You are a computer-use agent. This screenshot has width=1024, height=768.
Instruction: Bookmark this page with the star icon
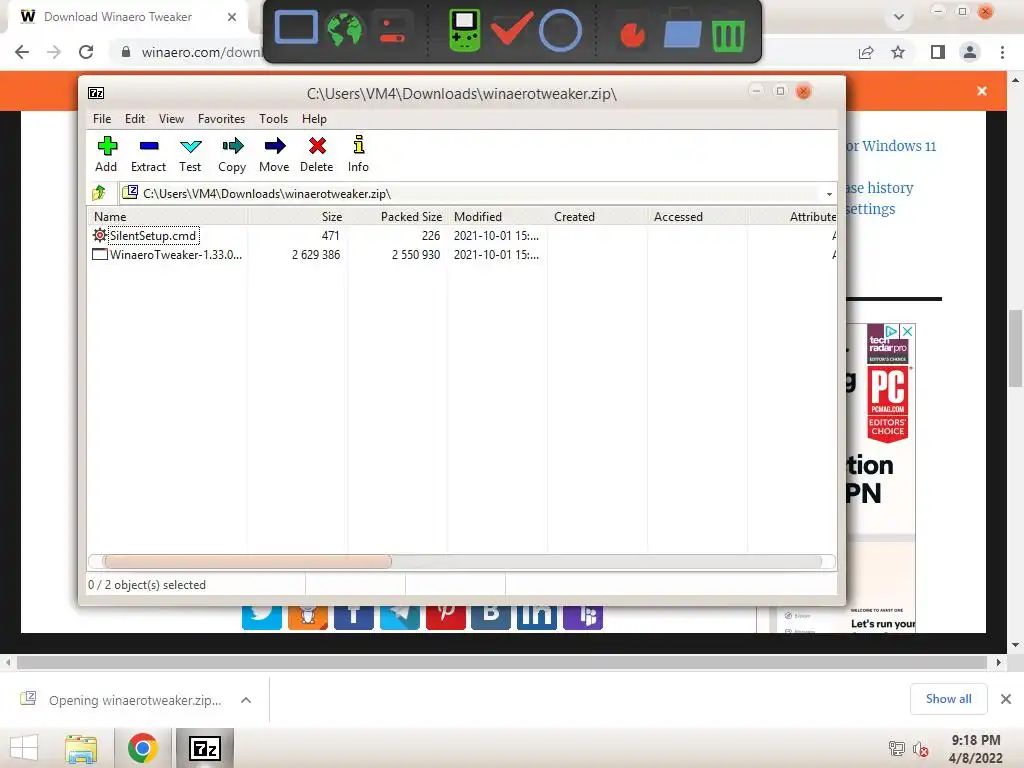point(898,52)
